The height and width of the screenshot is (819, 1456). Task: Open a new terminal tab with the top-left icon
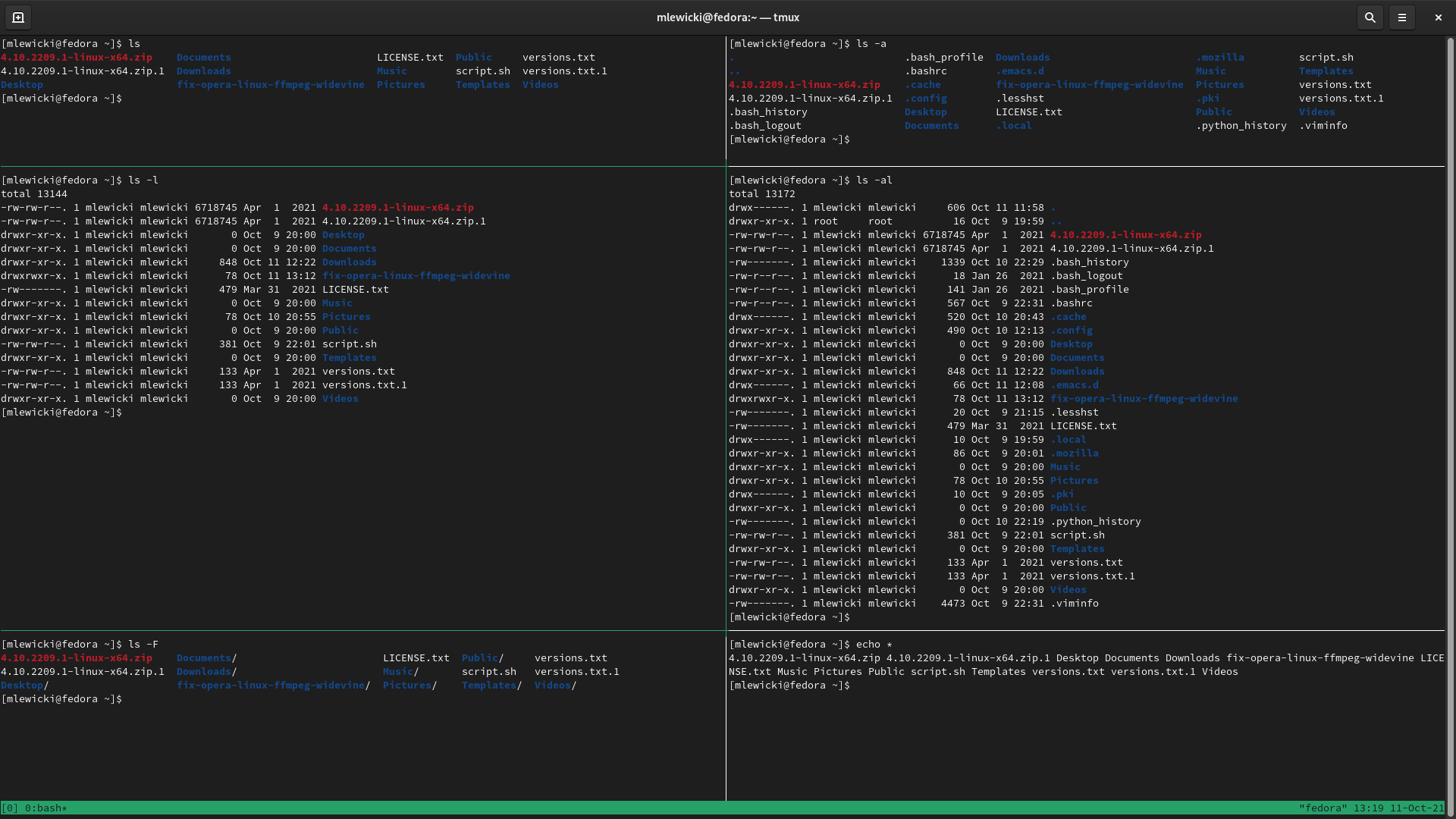(x=18, y=17)
